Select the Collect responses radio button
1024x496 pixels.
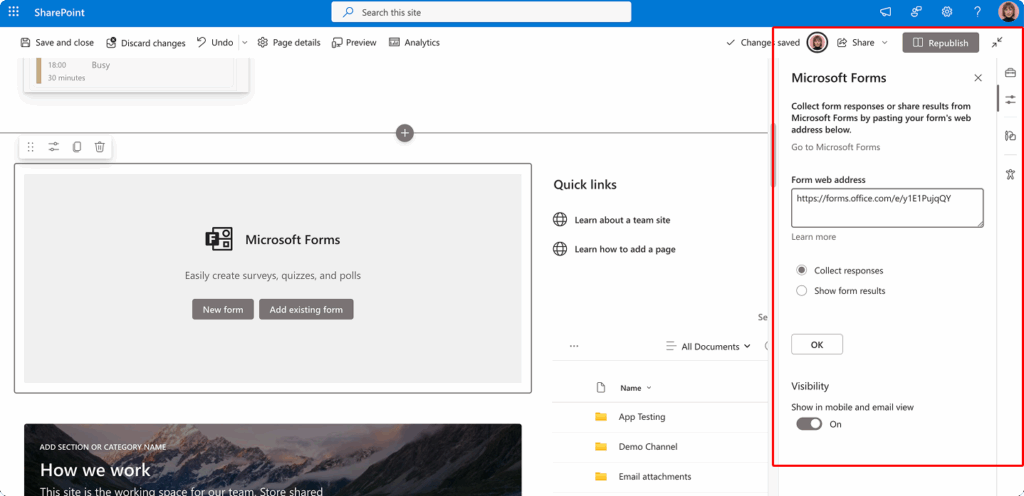click(801, 270)
